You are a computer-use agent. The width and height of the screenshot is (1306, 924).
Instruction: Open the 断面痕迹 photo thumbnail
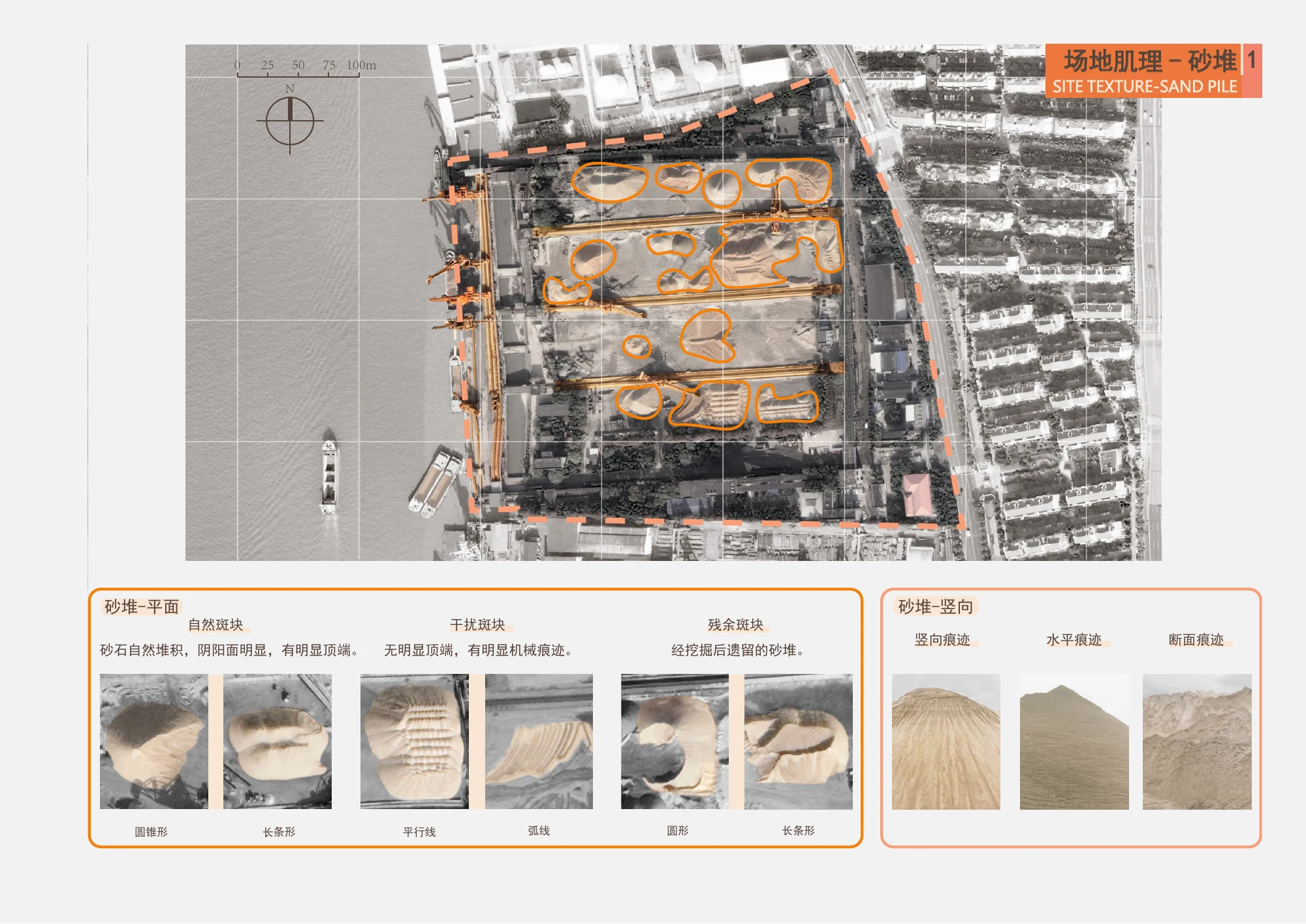1197,742
